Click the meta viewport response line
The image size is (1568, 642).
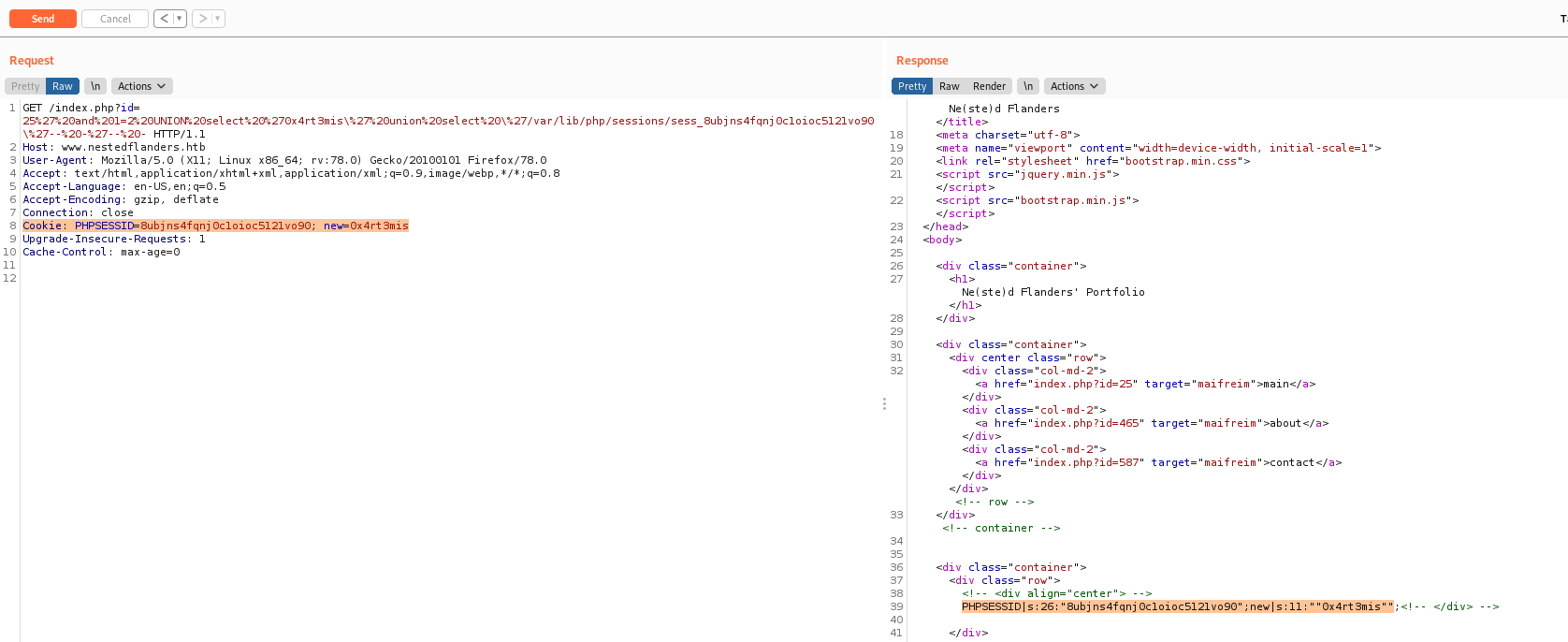tap(1158, 148)
